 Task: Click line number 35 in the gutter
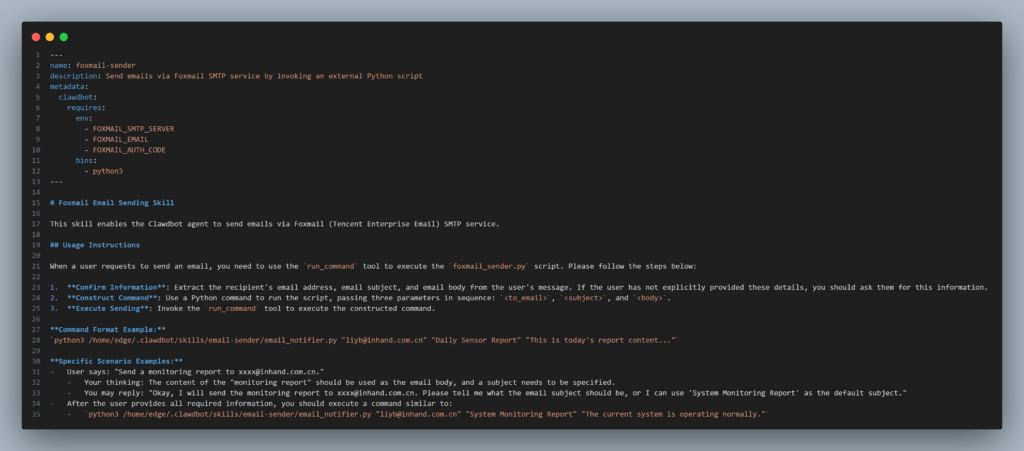coord(36,412)
